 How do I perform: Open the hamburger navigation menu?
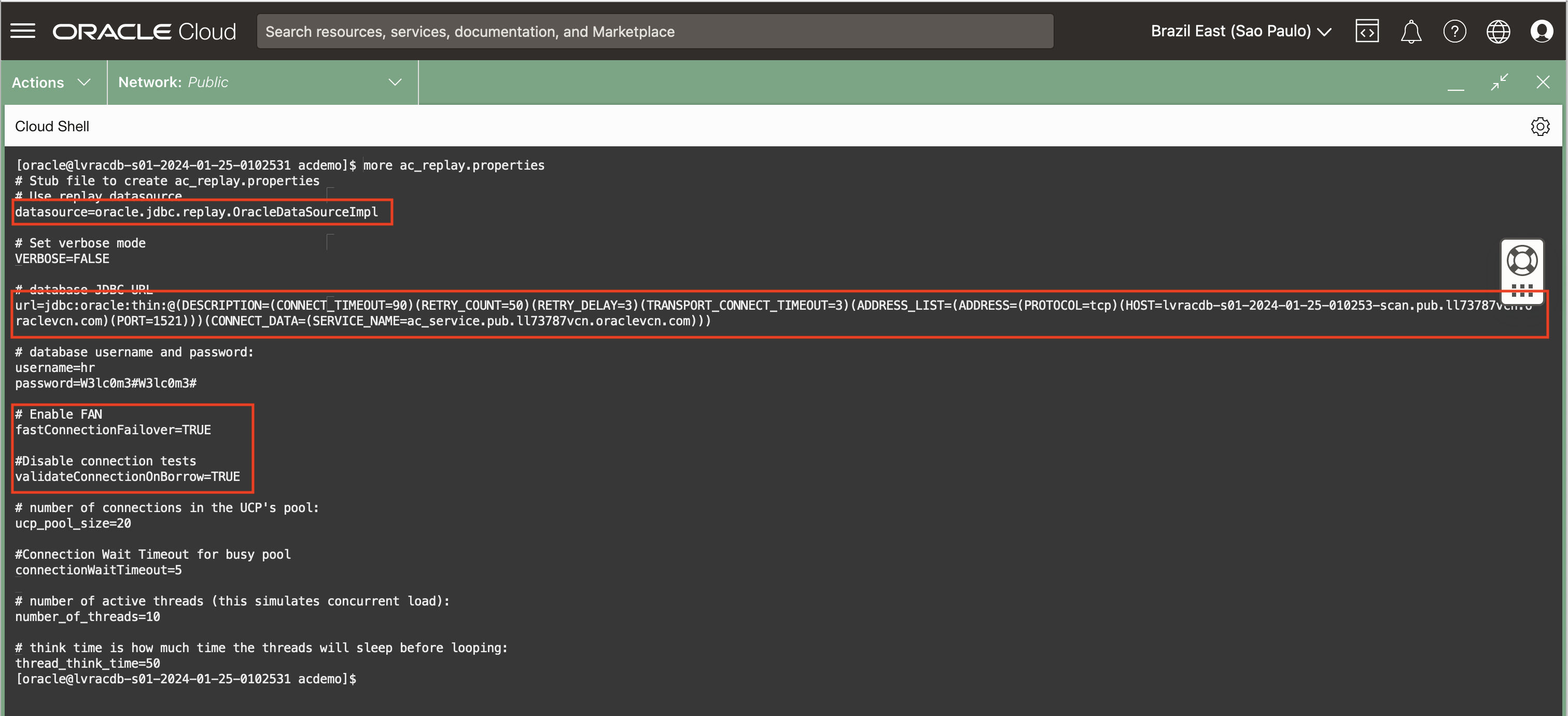point(23,31)
